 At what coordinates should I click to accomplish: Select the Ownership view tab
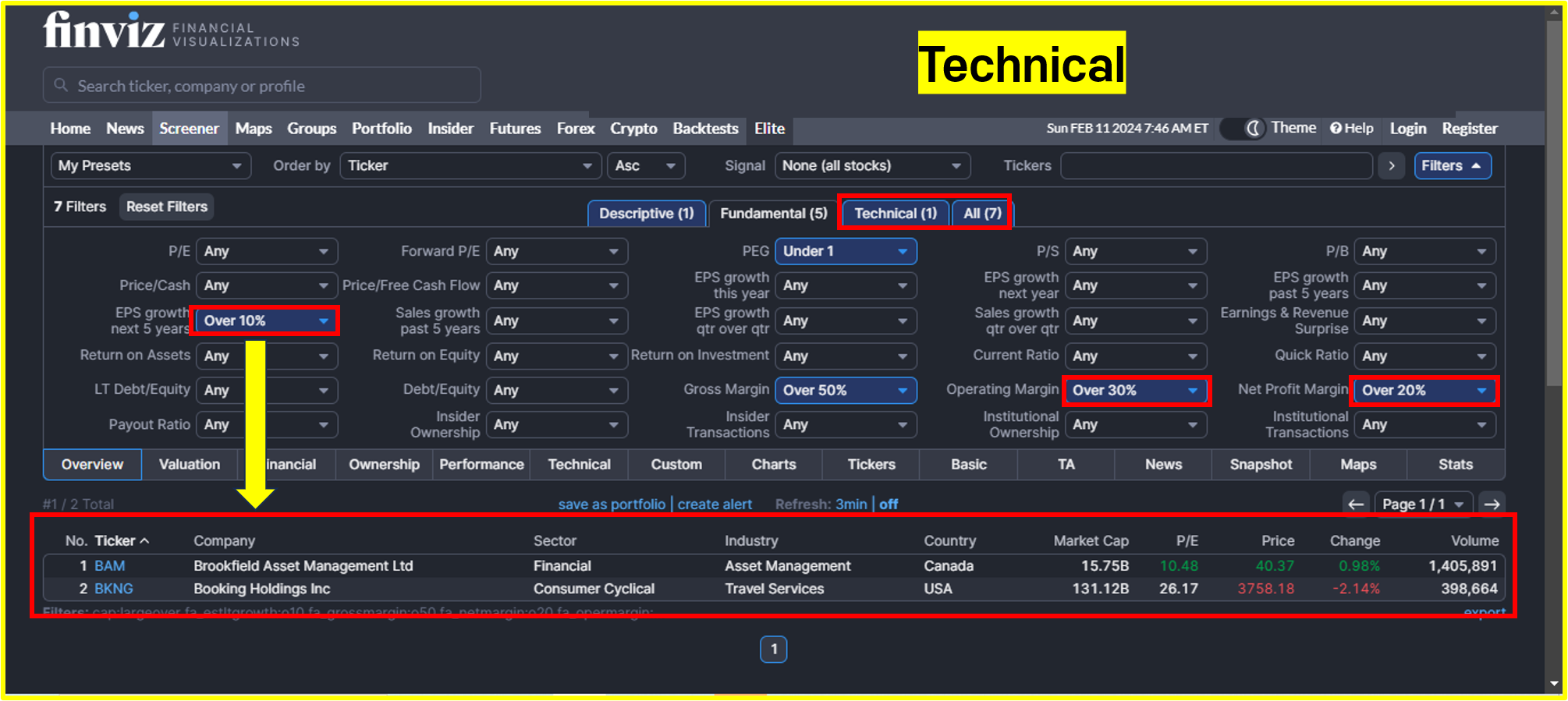click(x=384, y=465)
